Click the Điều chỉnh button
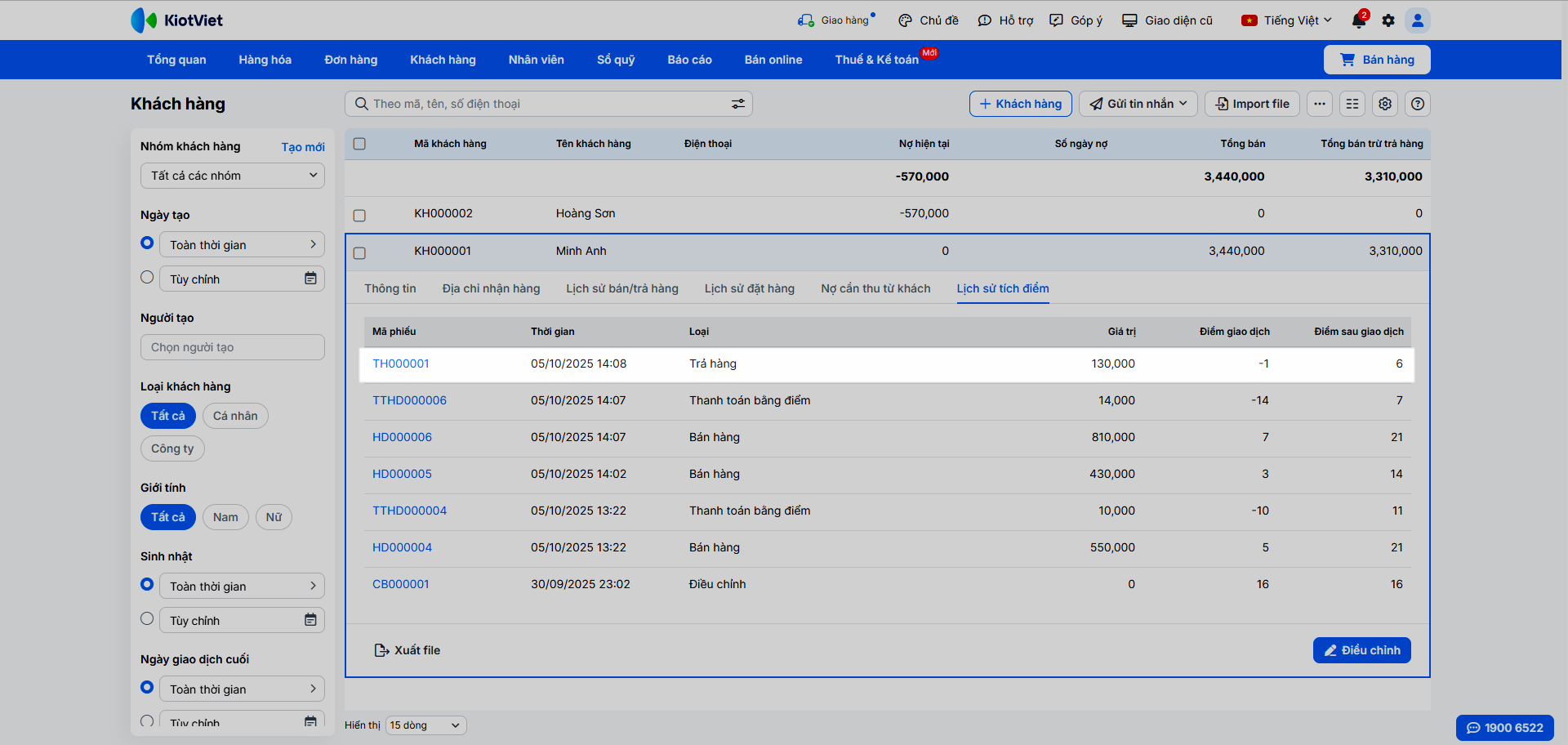The image size is (1568, 745). click(x=1361, y=650)
